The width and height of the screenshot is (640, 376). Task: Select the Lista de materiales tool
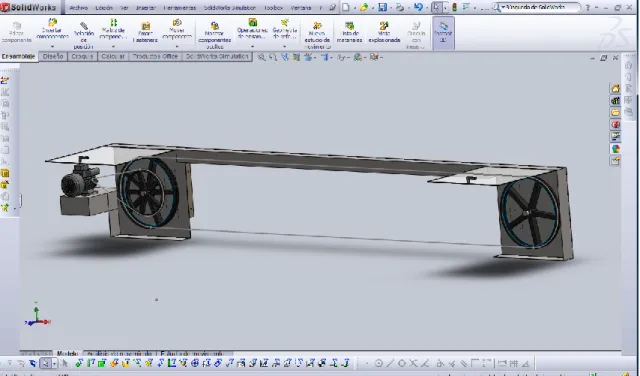pyautogui.click(x=349, y=33)
